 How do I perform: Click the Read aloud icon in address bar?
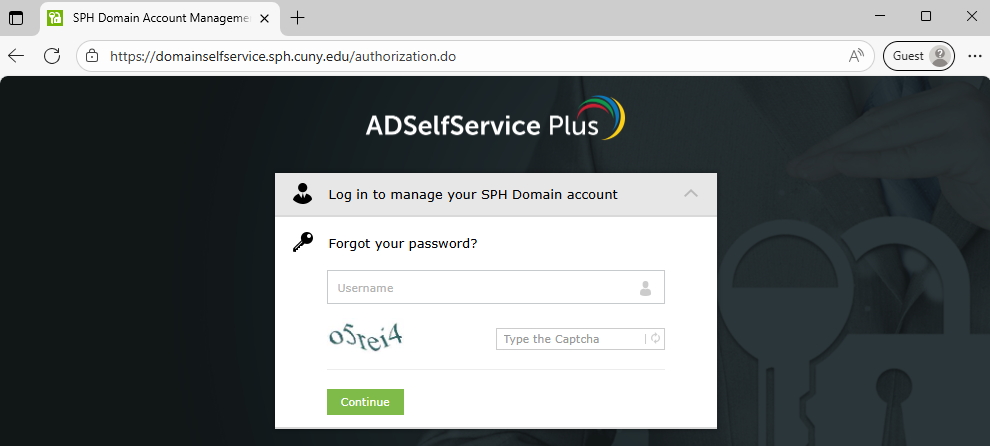pos(856,56)
